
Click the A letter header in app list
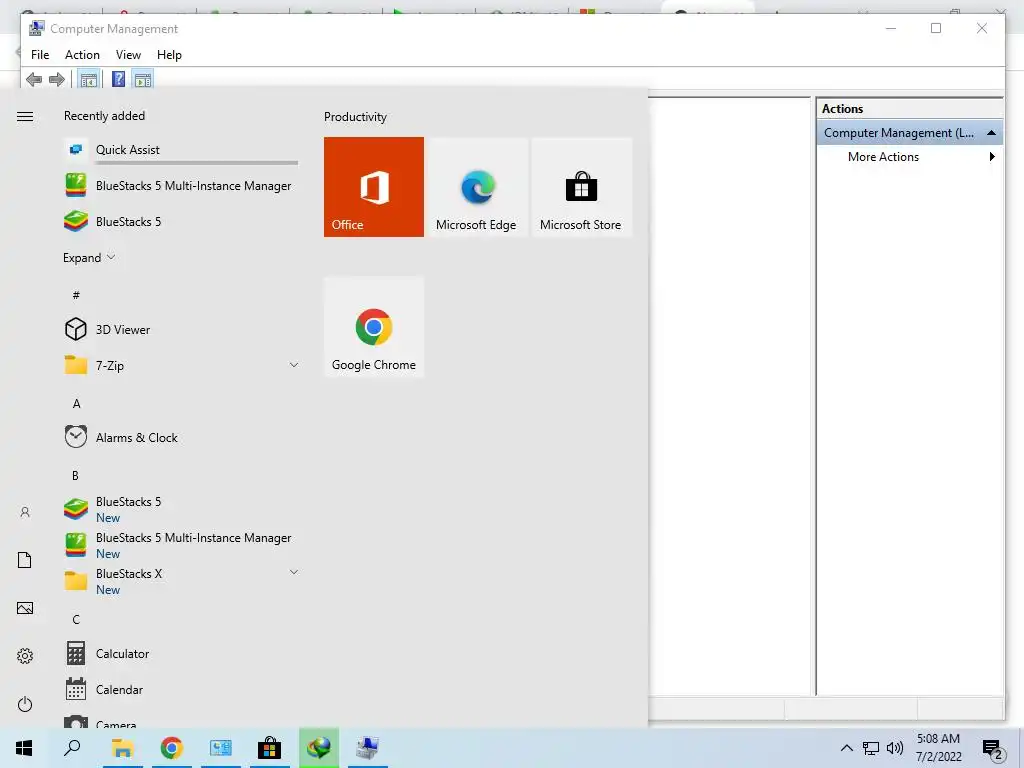[x=76, y=404]
